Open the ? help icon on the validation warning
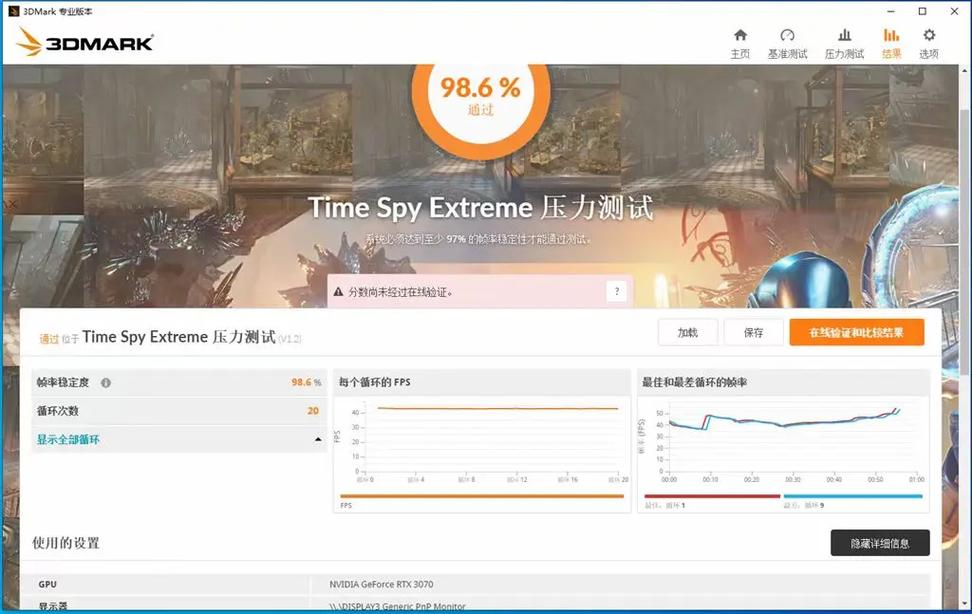972x614 pixels. 618,290
